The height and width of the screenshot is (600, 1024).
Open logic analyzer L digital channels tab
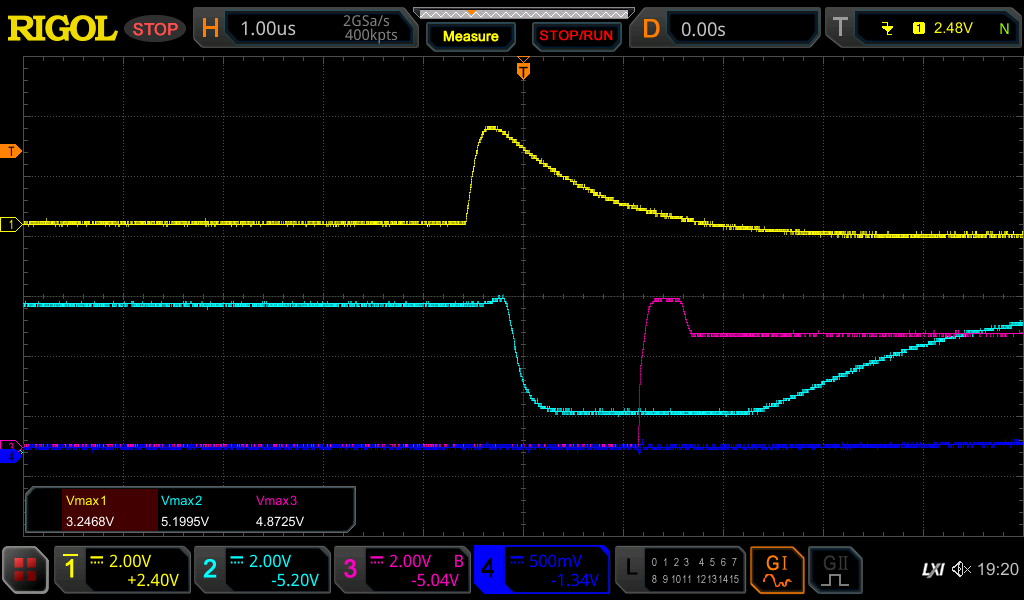680,570
